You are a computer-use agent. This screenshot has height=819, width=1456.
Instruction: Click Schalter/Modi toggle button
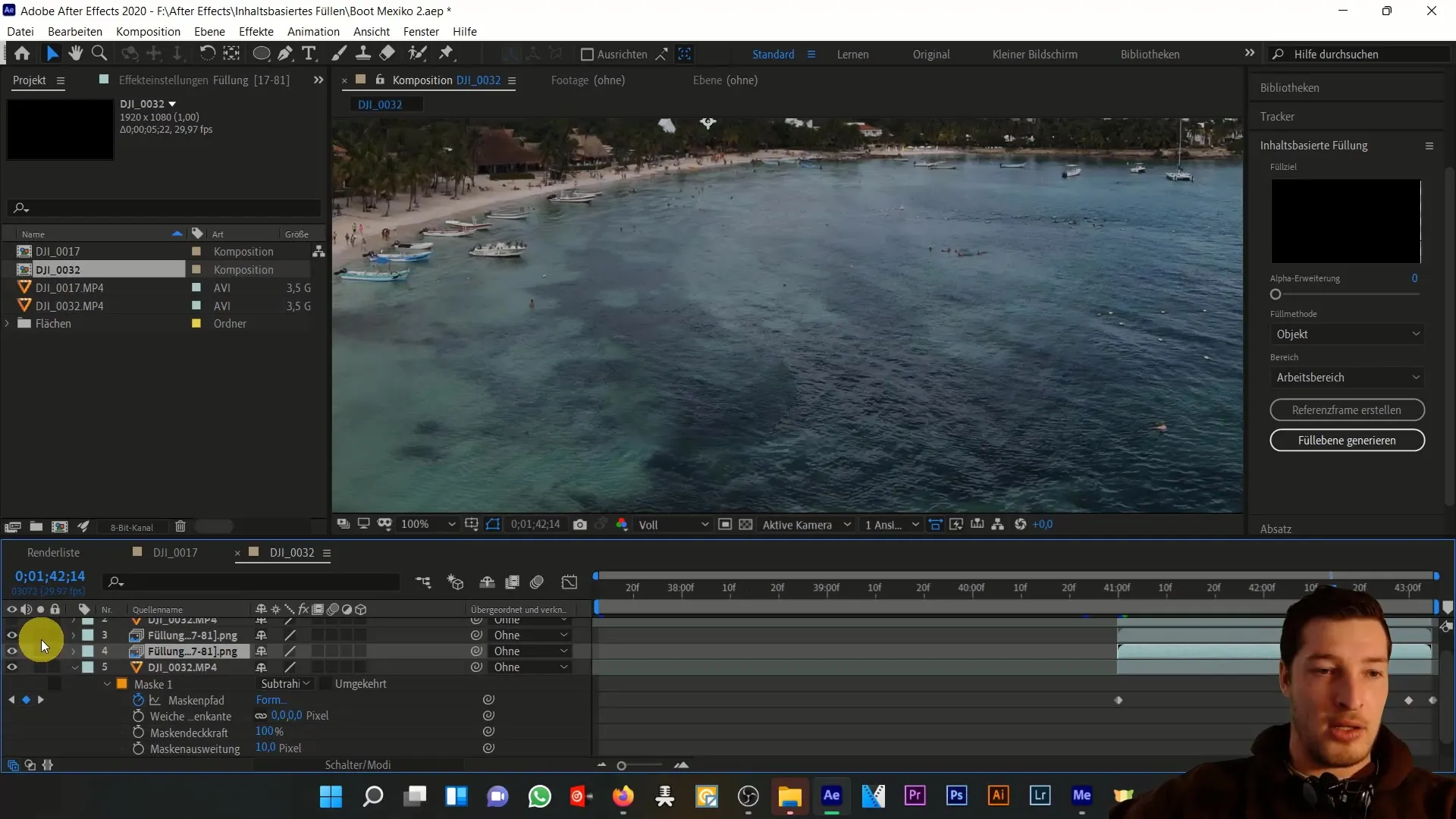[x=358, y=765]
